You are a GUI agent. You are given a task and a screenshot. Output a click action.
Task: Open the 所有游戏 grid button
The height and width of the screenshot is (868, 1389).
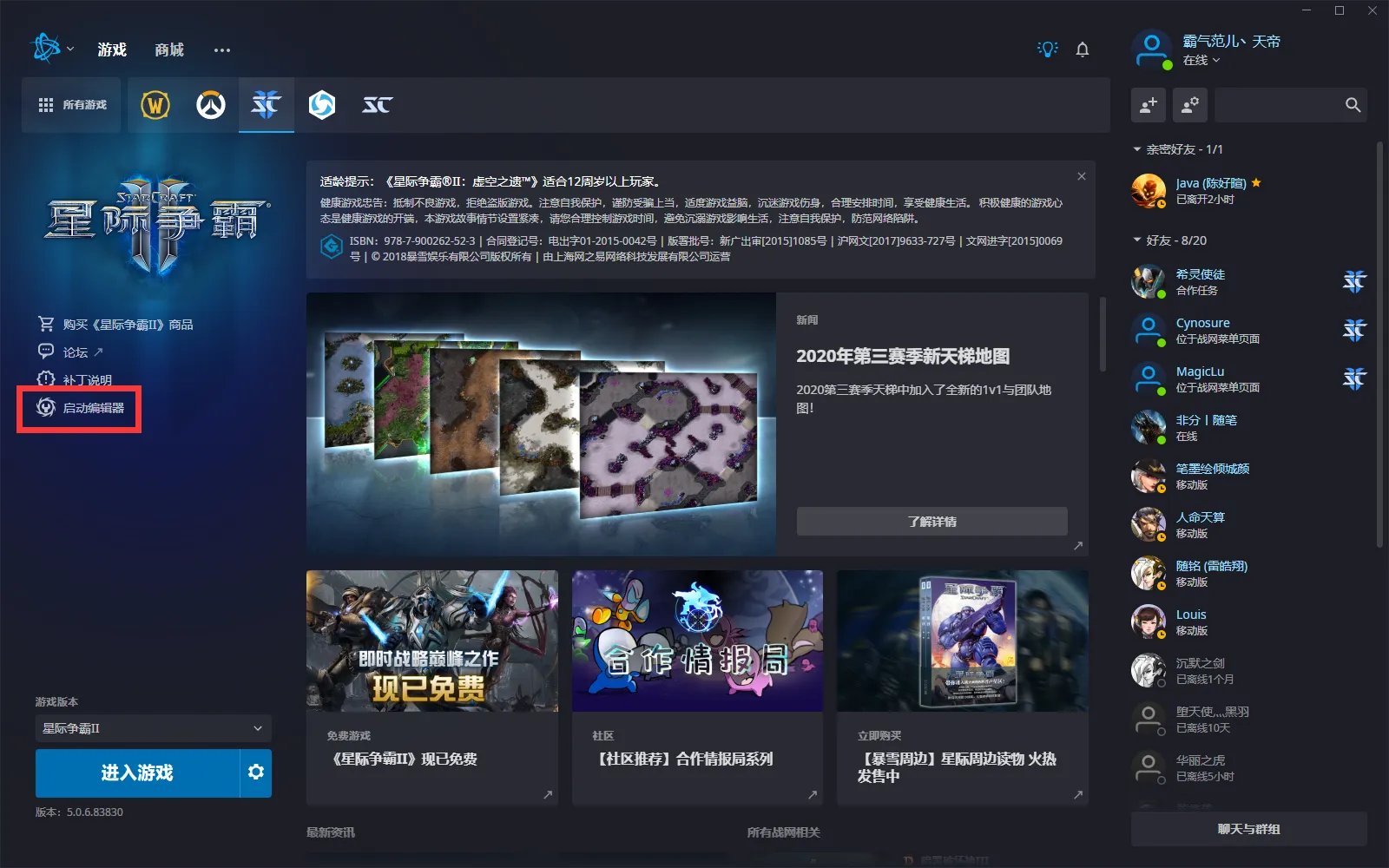[72, 105]
